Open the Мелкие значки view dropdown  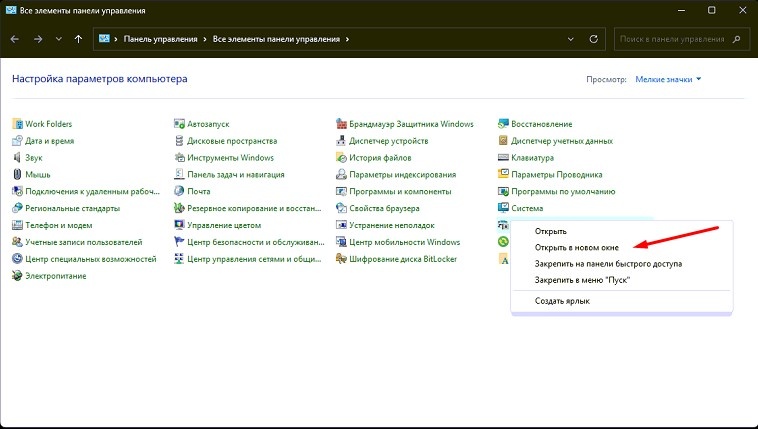pos(668,79)
